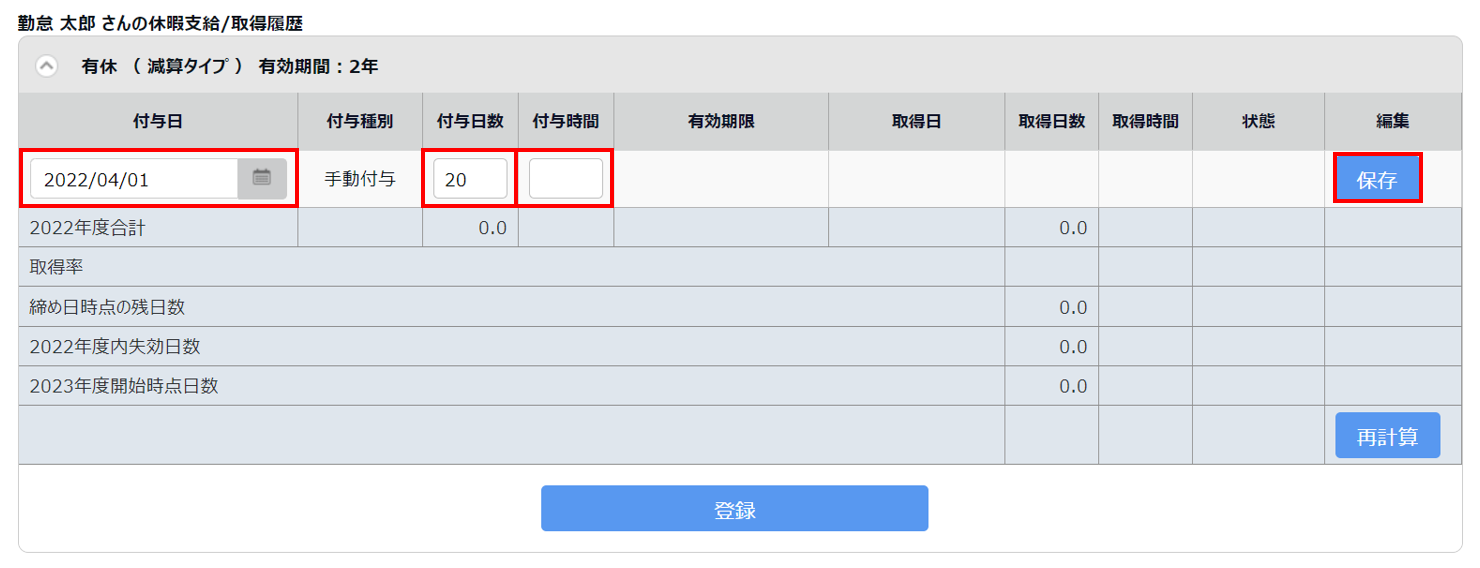Click the 付与日 column header
The image size is (1480, 568).
coord(158,121)
